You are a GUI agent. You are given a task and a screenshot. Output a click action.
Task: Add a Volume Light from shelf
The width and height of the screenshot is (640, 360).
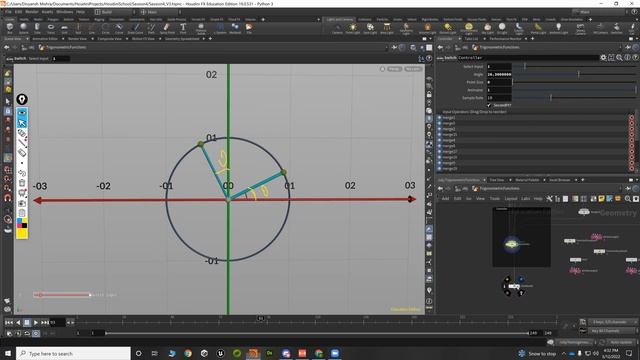pyautogui.click(x=427, y=28)
